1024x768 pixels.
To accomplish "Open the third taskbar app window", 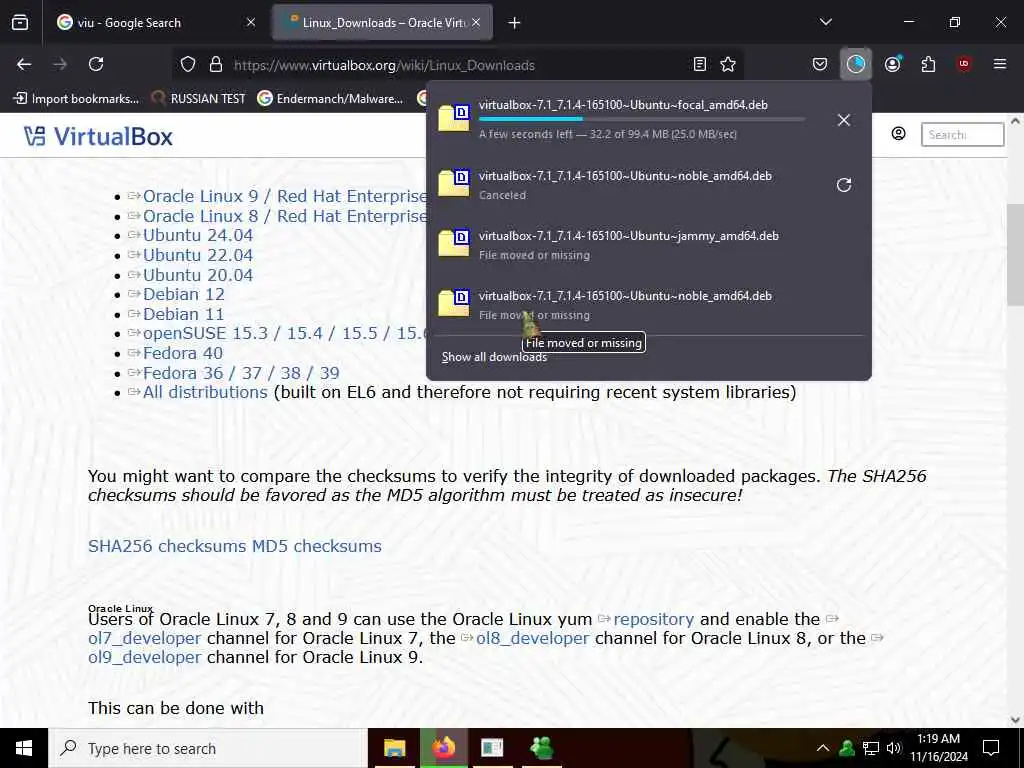I will click(x=492, y=748).
